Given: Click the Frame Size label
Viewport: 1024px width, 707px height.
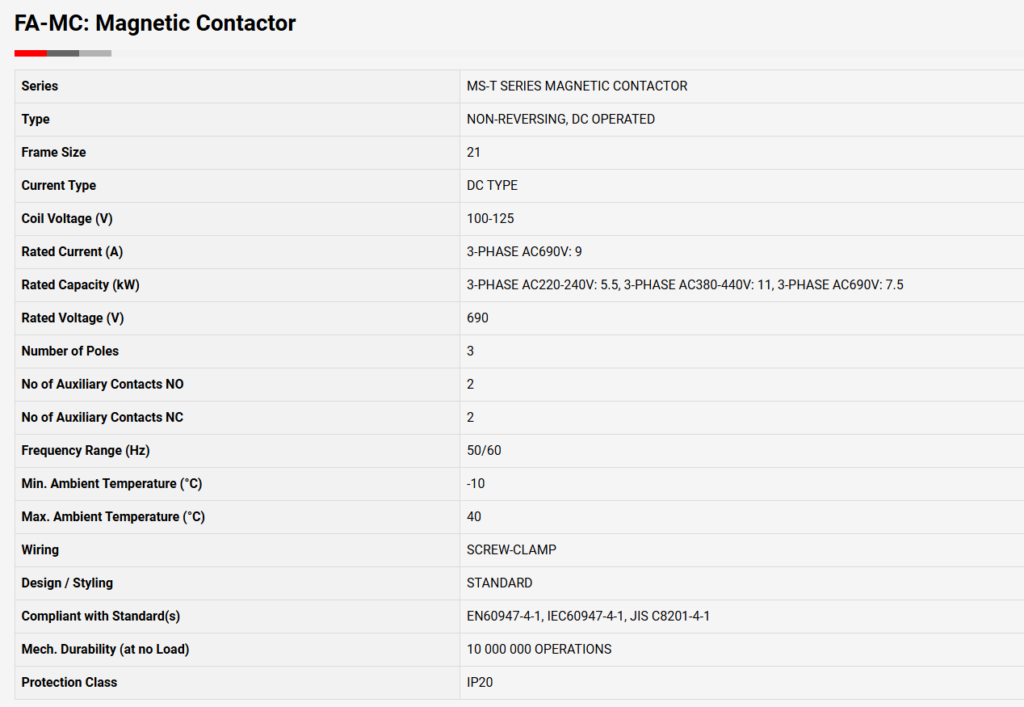Looking at the screenshot, I should pos(53,152).
